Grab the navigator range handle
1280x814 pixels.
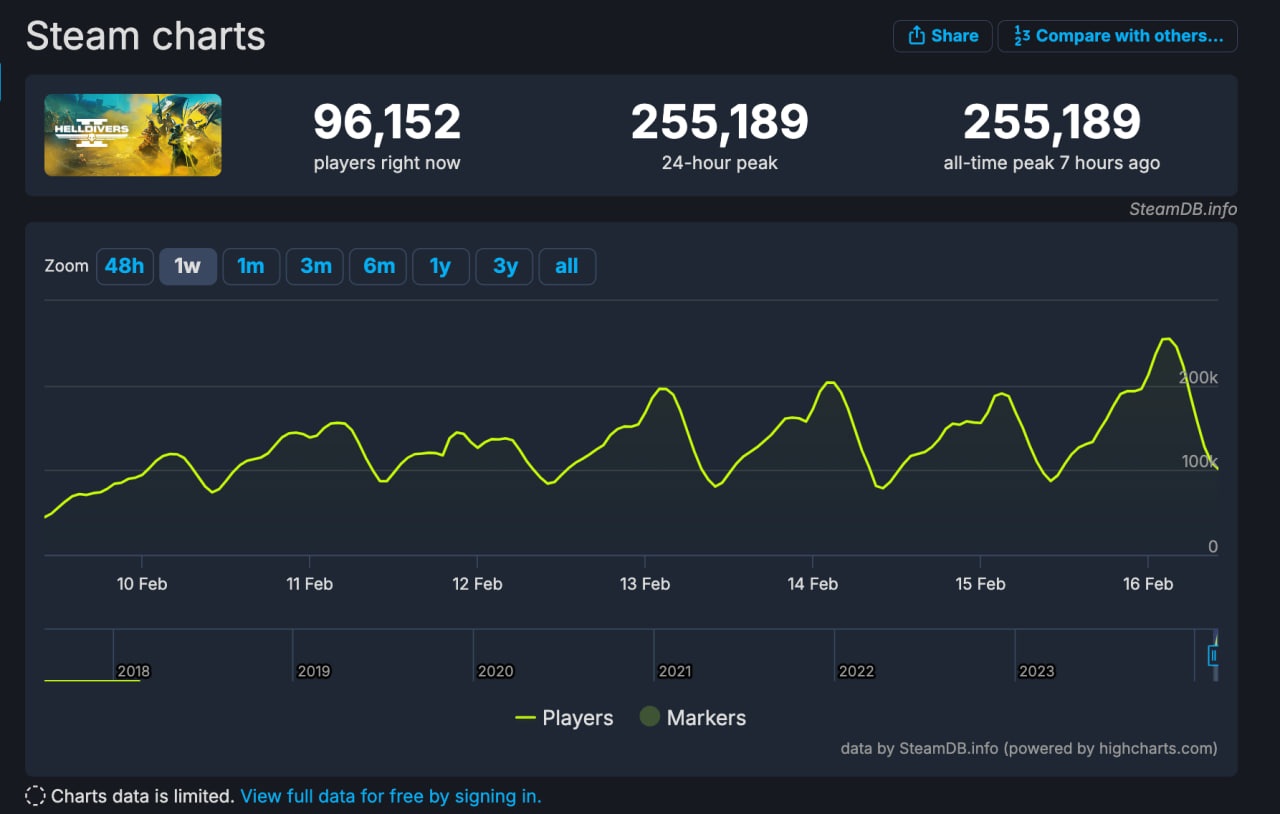pos(1213,655)
